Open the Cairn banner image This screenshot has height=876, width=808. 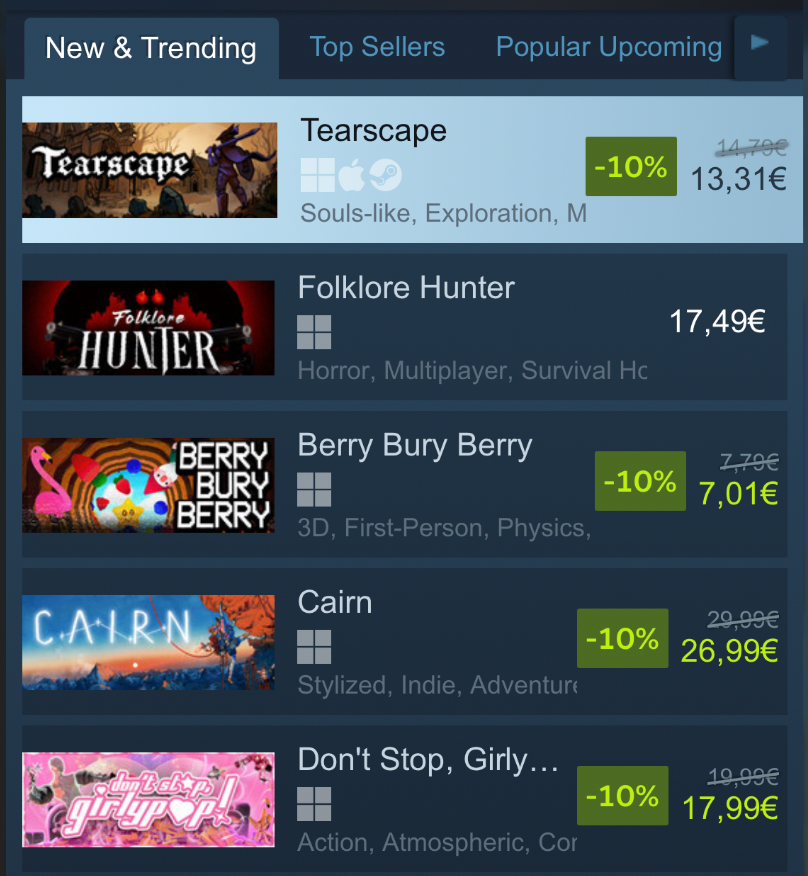pyautogui.click(x=149, y=642)
